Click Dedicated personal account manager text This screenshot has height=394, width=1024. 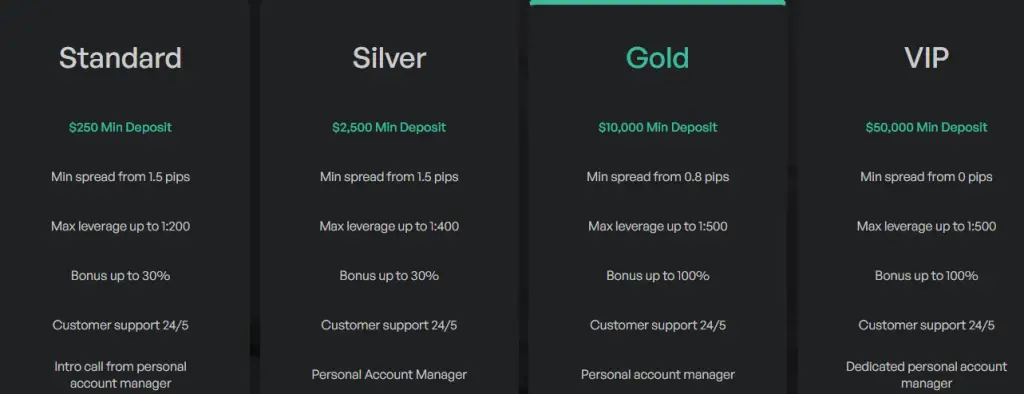926,375
